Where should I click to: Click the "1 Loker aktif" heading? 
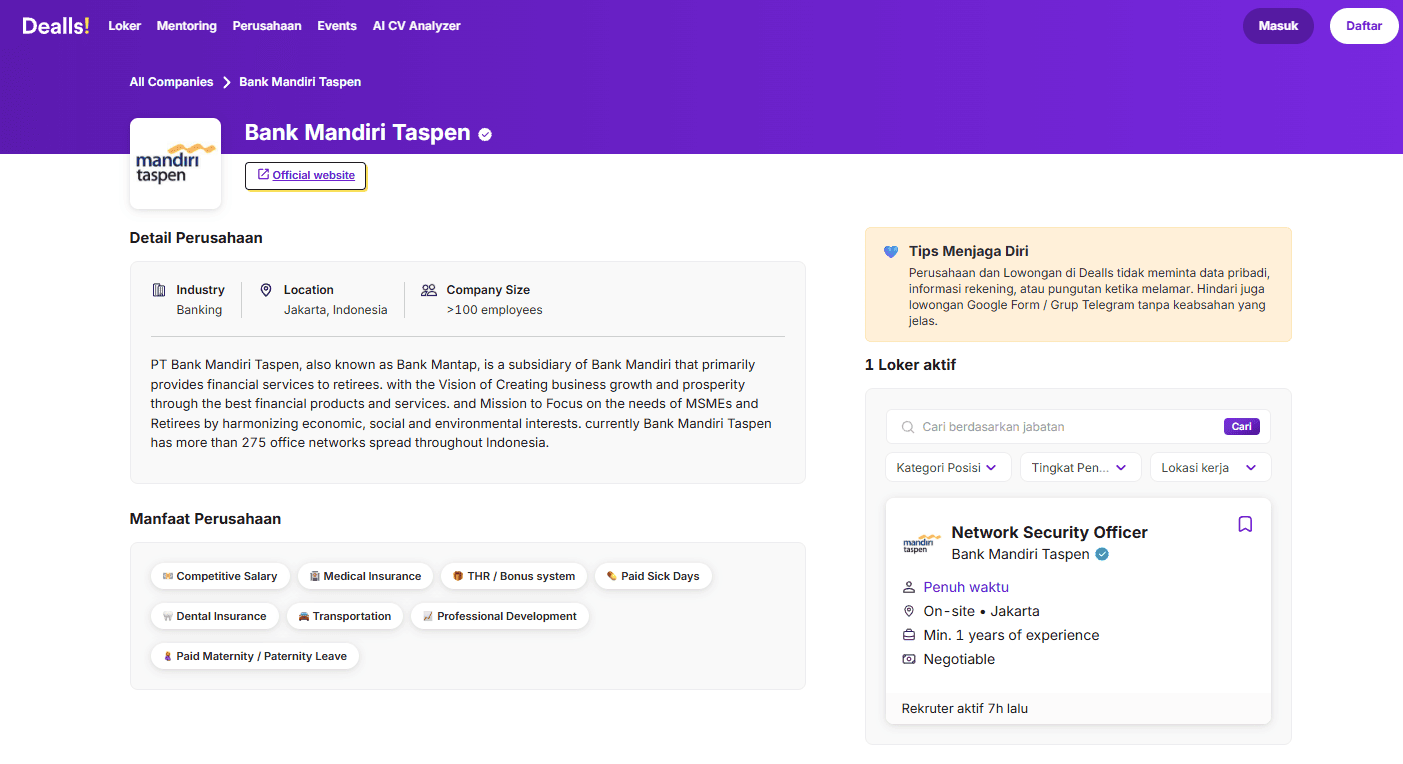[910, 365]
